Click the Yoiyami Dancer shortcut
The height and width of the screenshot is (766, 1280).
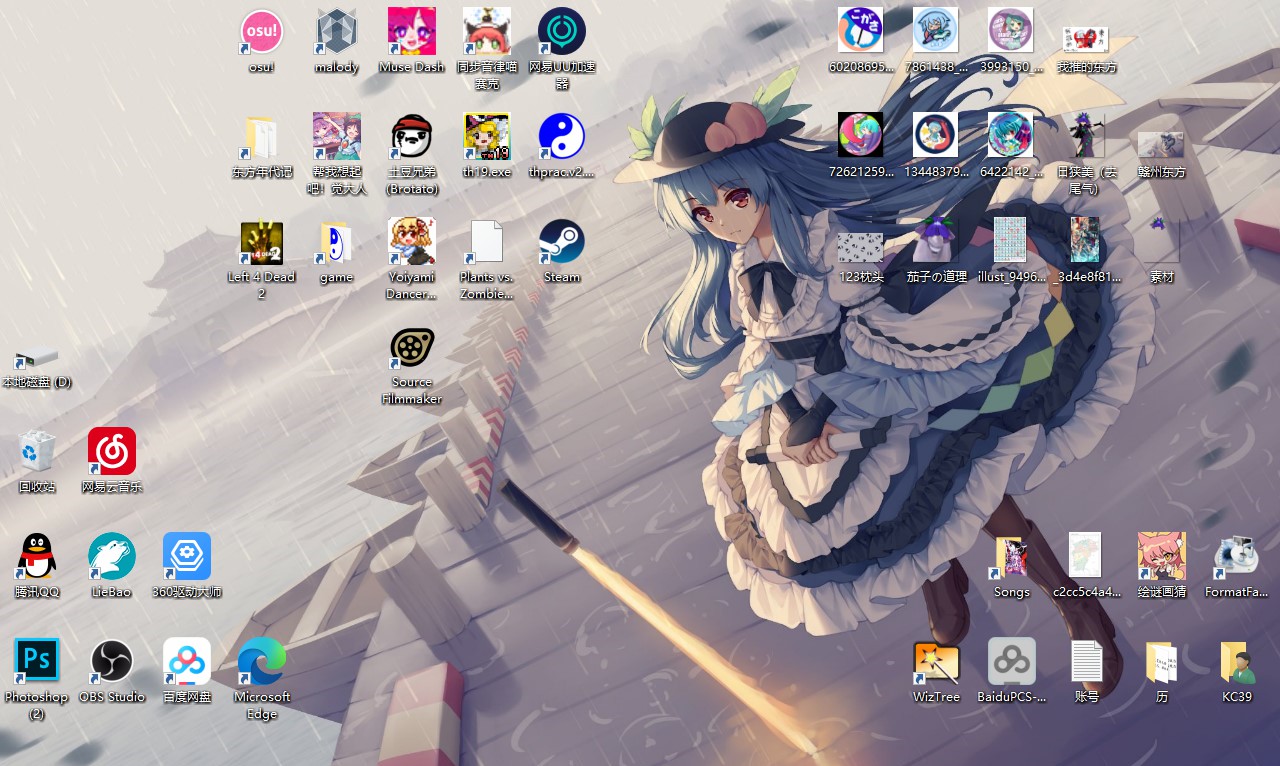pos(411,242)
